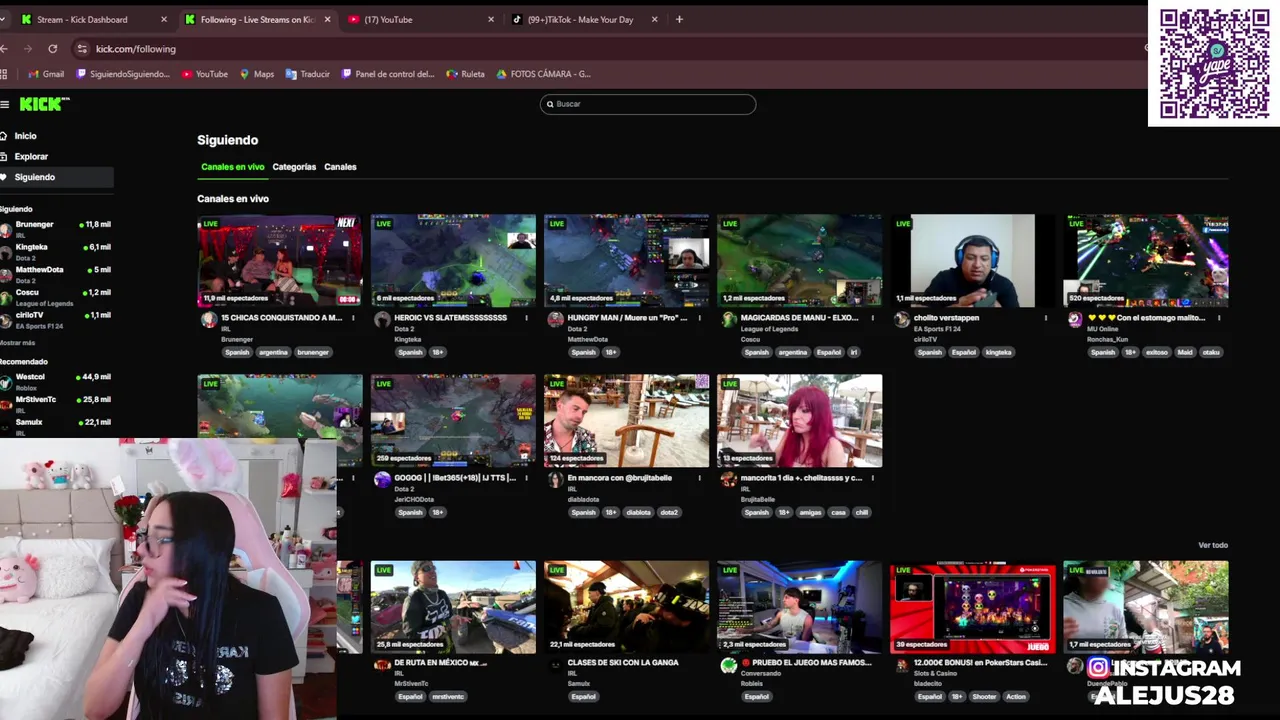Open the Kick hamburger menu icon
1280x720 pixels.
5,104
